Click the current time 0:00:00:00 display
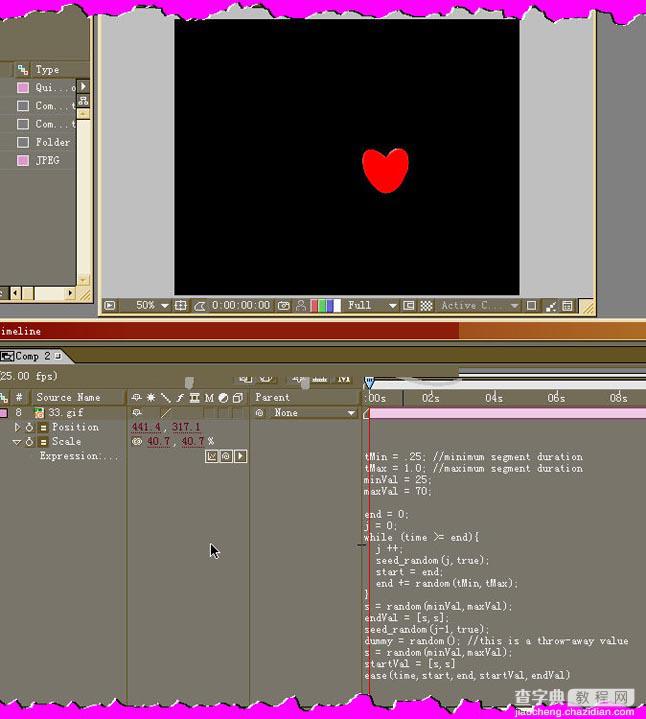The width and height of the screenshot is (646, 719). pyautogui.click(x=241, y=305)
